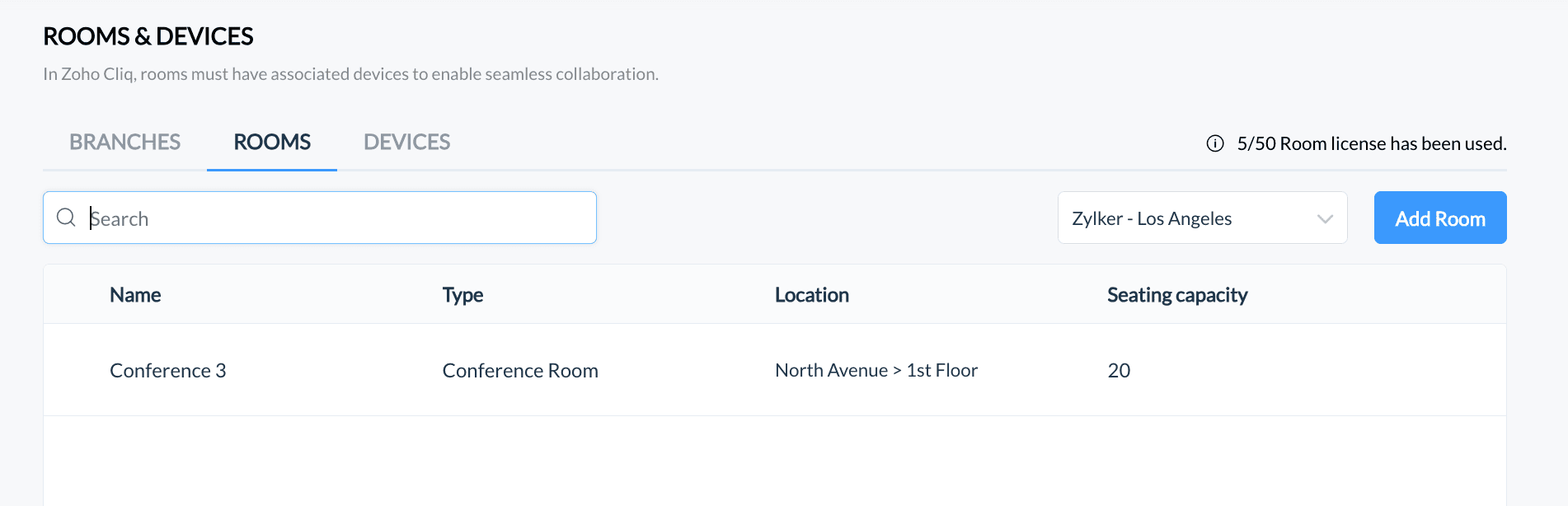Expand the Zylker - Los Angeles dropdown chevron
The height and width of the screenshot is (506, 1568).
(1325, 218)
